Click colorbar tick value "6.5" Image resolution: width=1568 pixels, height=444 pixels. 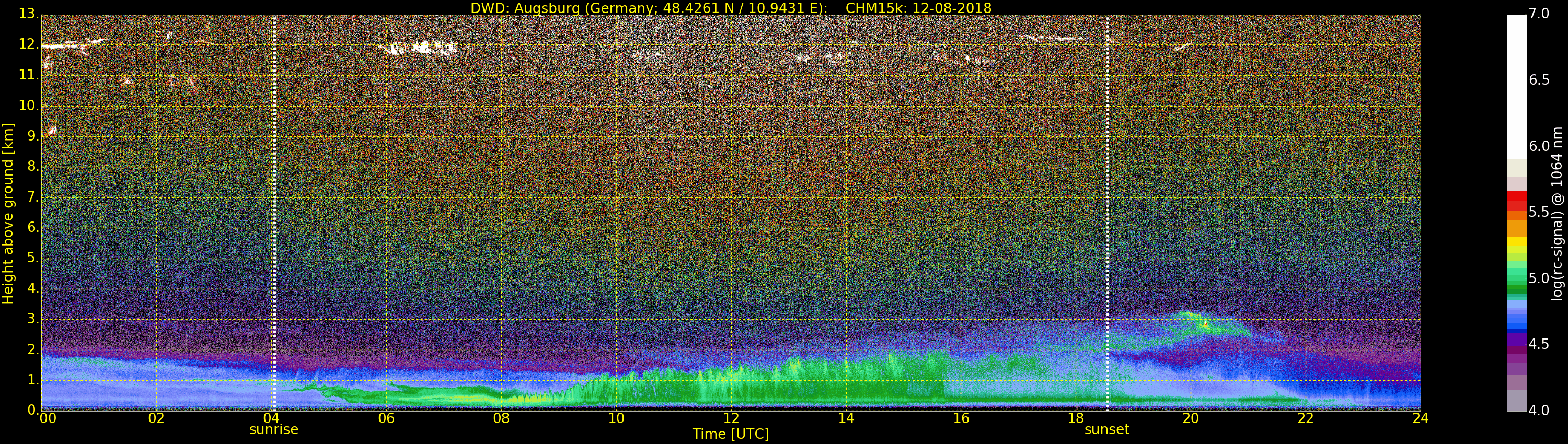point(1539,80)
